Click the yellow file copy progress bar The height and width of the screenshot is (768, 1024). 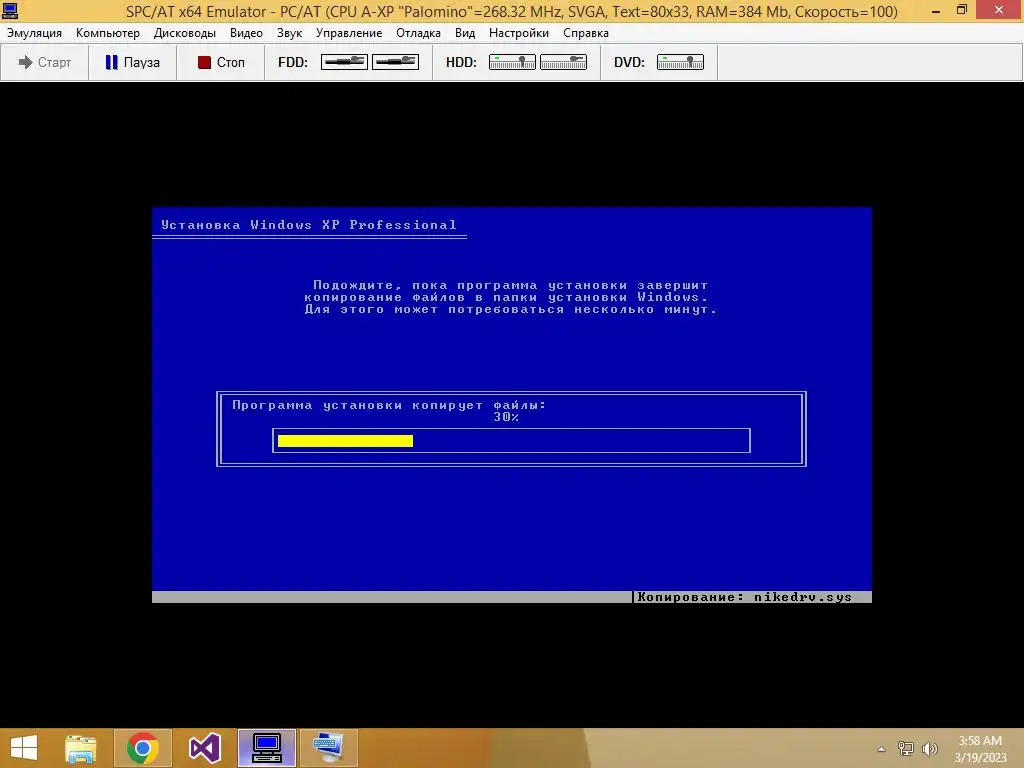click(x=345, y=441)
